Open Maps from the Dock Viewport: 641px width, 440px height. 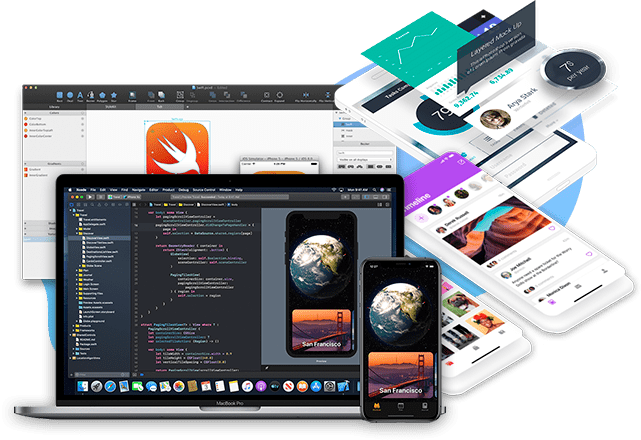(165, 386)
